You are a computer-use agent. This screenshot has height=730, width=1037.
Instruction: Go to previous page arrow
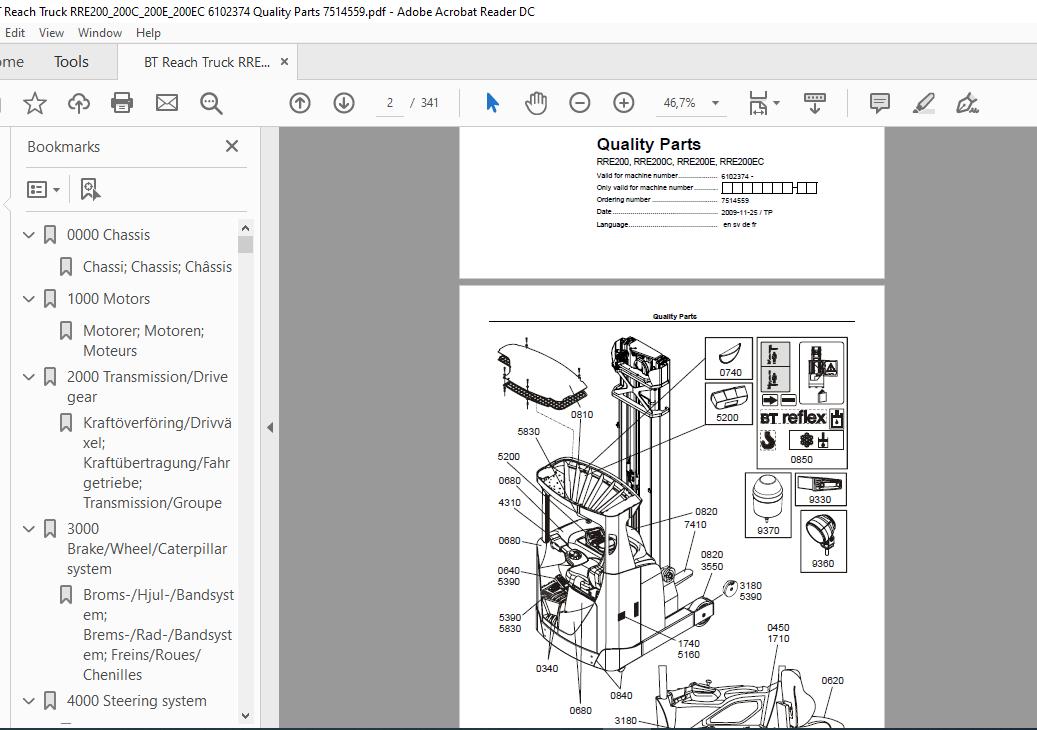point(300,103)
